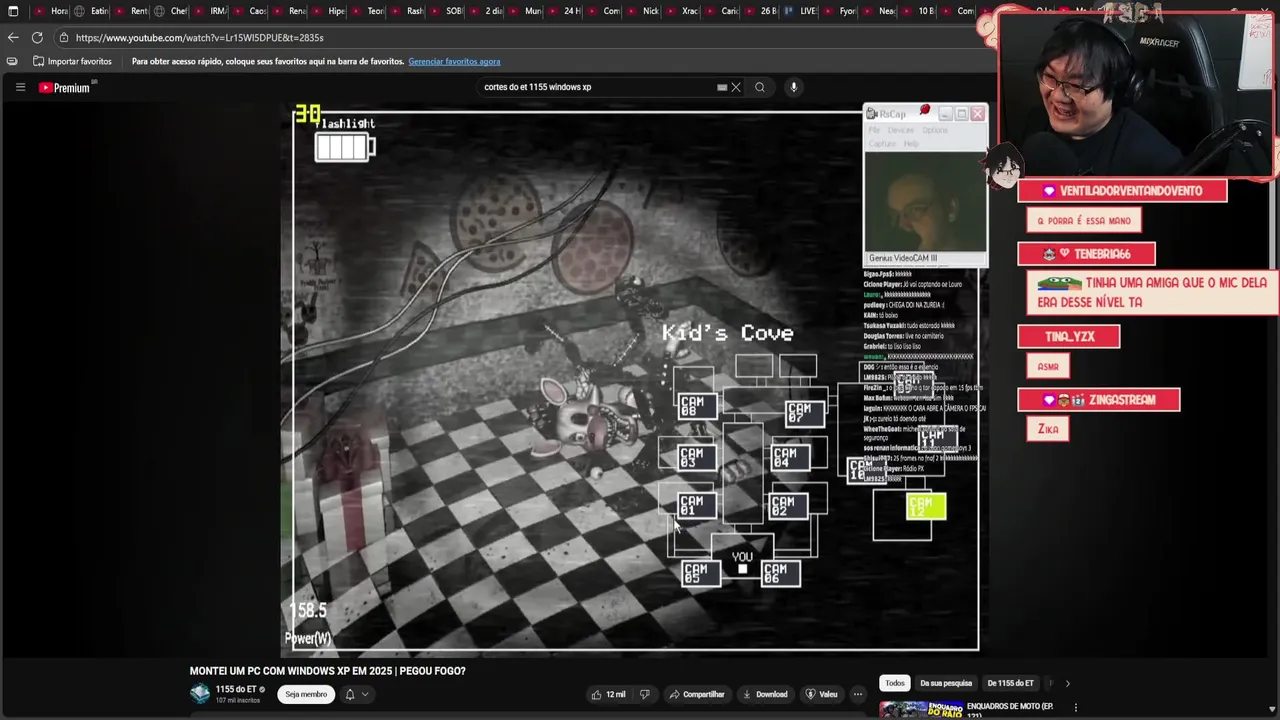The image size is (1280, 720).
Task: Switch to the Eatin browser tab
Action: (92, 11)
